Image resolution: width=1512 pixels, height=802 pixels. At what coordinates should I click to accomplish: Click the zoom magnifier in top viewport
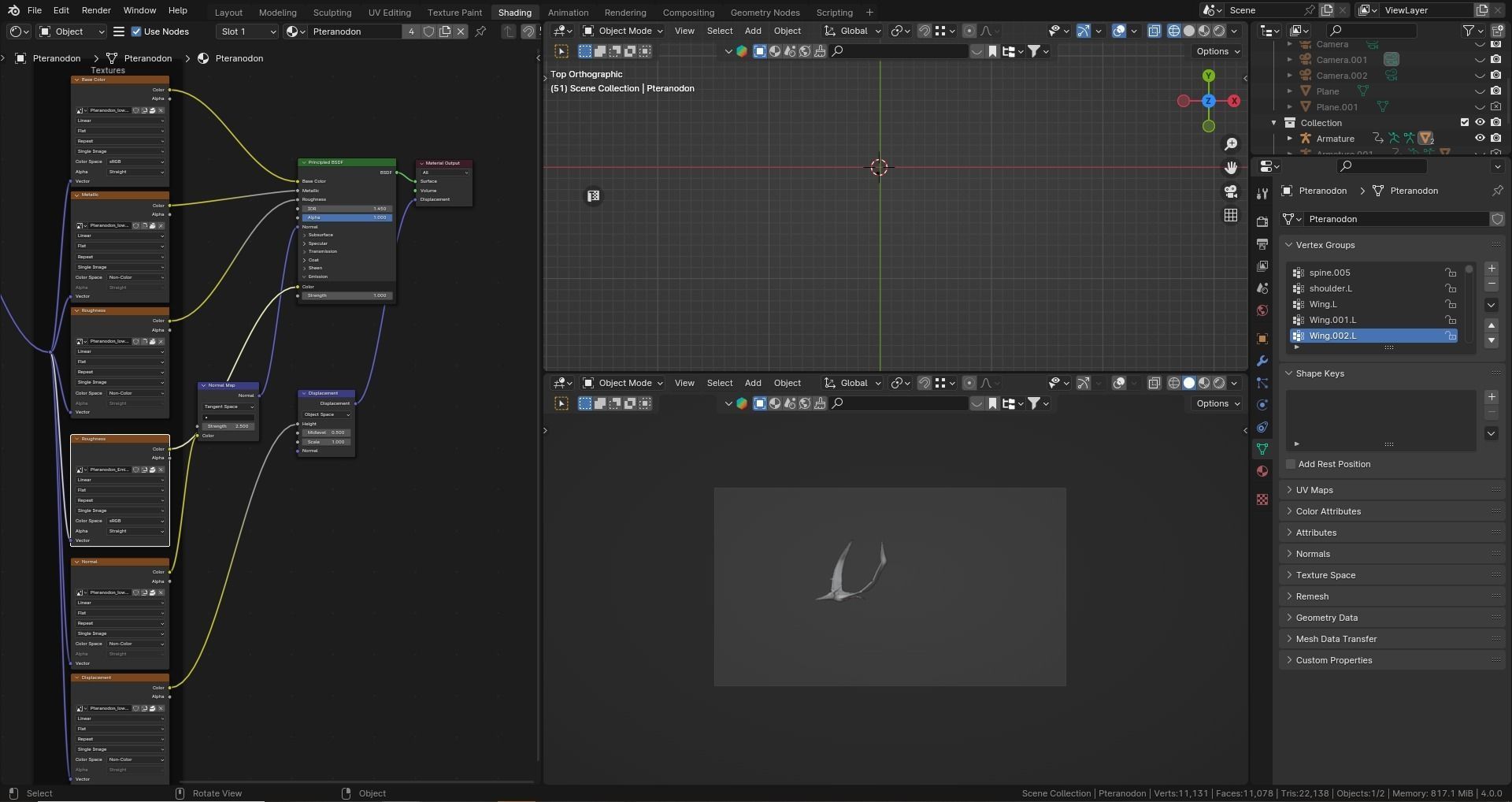tap(1231, 144)
